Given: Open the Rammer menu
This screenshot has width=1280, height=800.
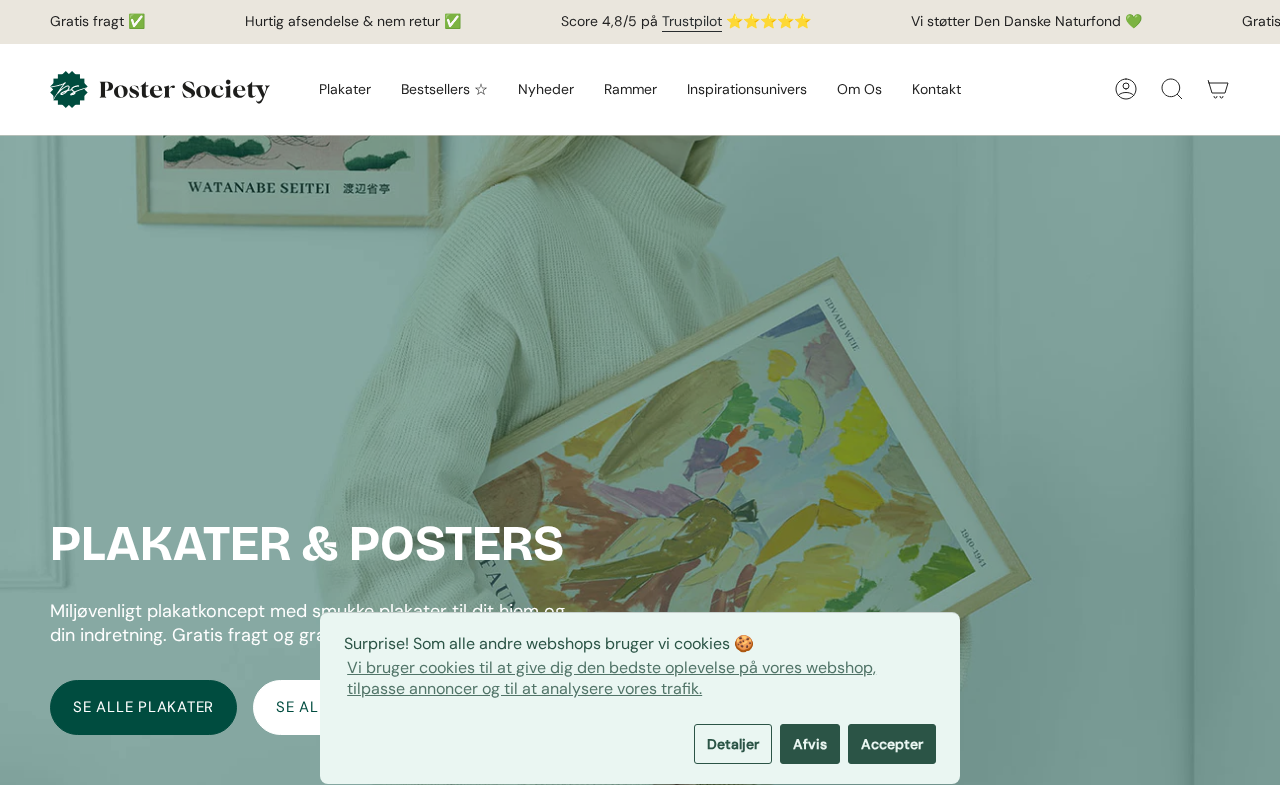Looking at the screenshot, I should click(x=630, y=89).
